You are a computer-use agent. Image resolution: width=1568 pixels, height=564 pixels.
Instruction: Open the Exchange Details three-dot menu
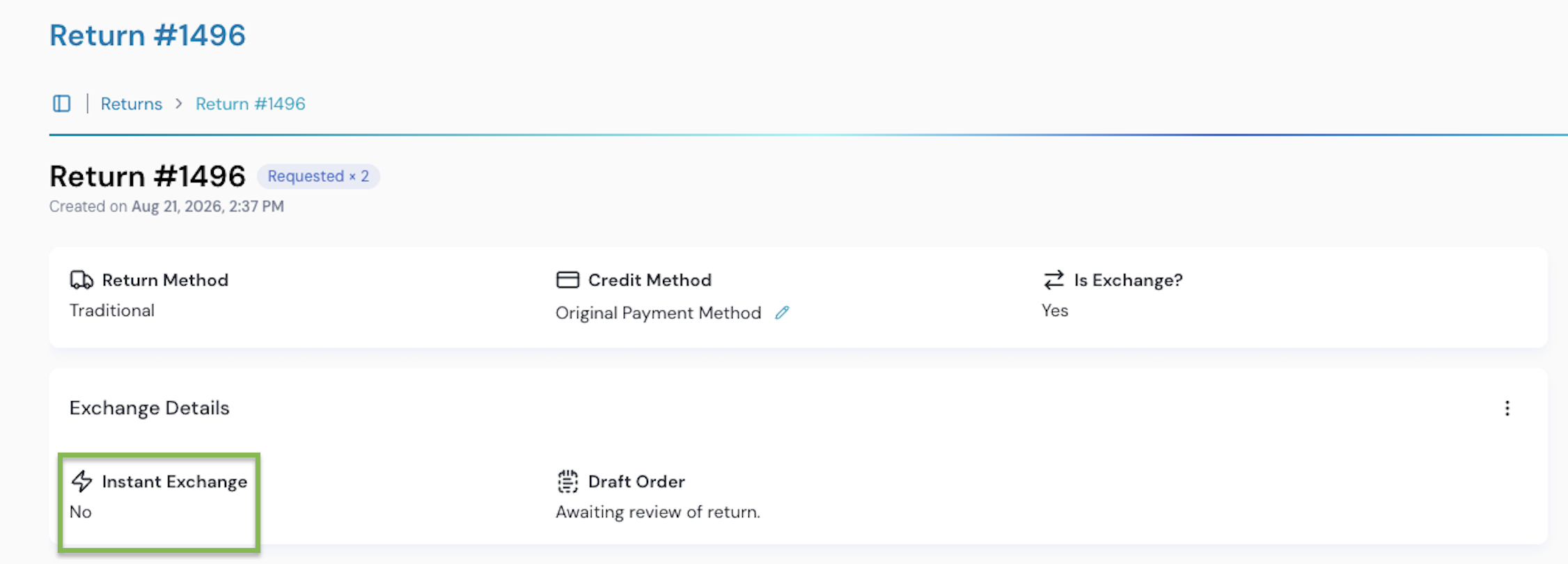point(1507,408)
